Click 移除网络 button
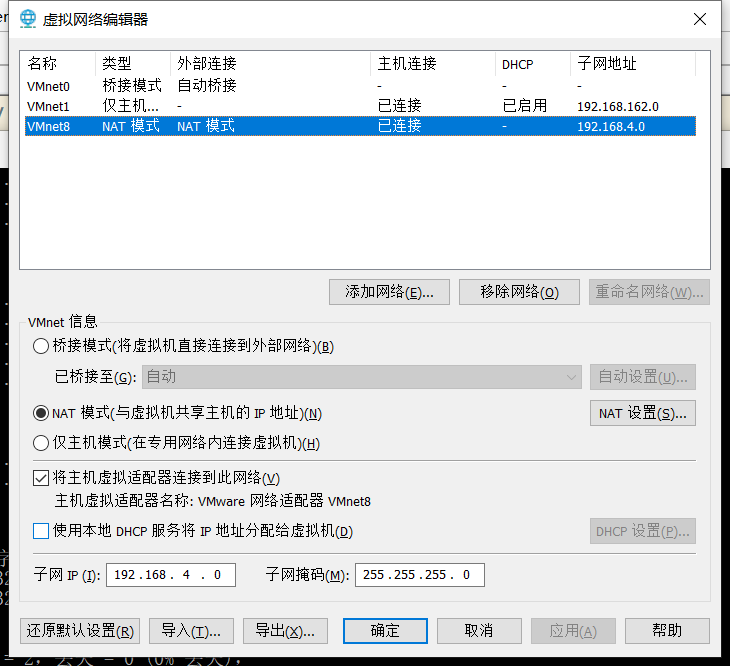Viewport: 730px width, 666px height. (x=519, y=292)
